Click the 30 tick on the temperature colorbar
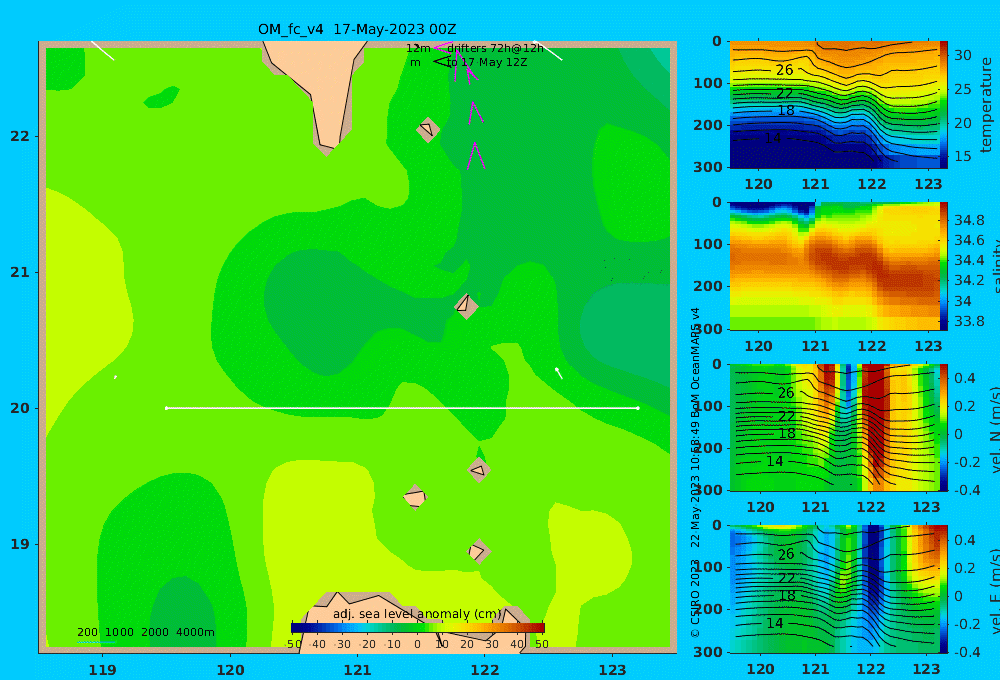Screen dimensions: 1000x680 pyautogui.click(x=963, y=55)
